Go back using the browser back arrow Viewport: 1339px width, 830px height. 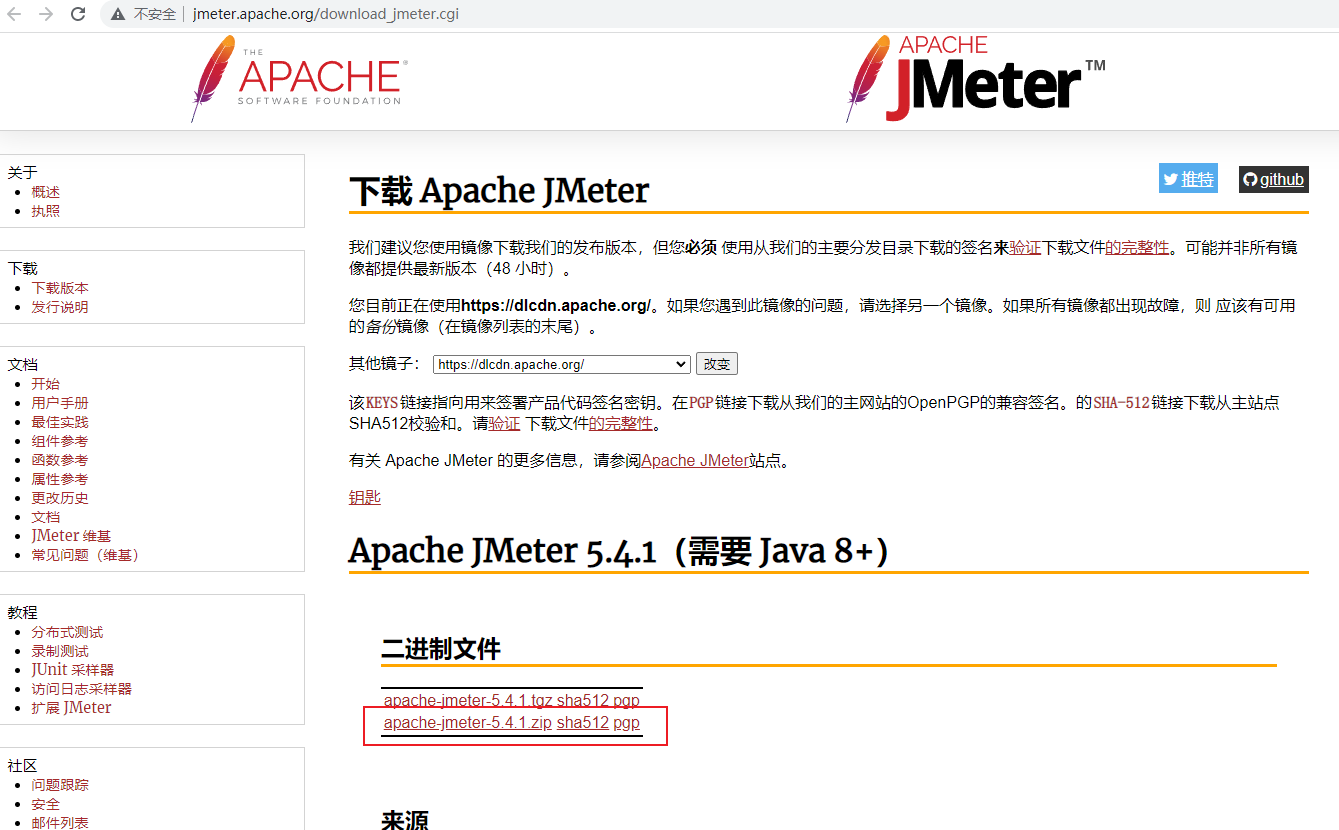point(14,14)
